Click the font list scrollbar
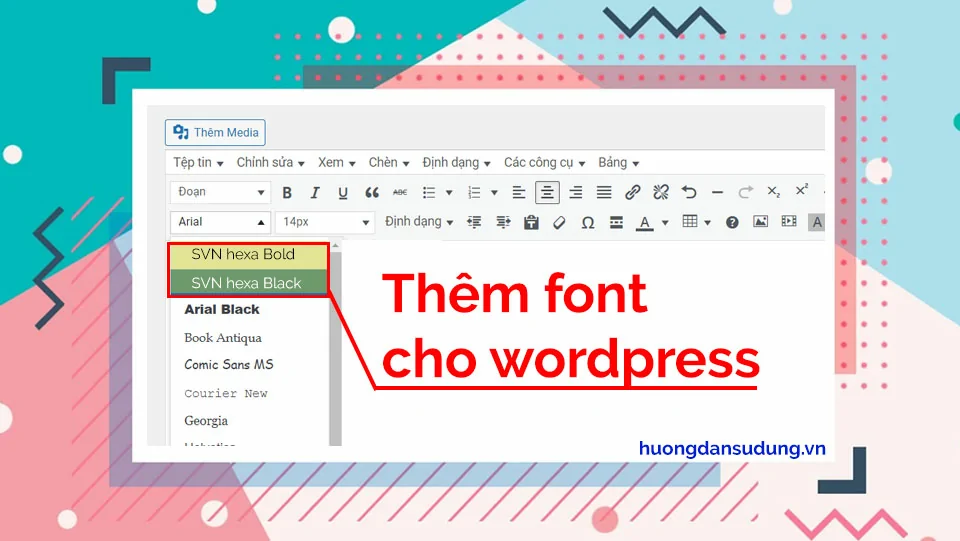The width and height of the screenshot is (960, 541). [x=335, y=346]
